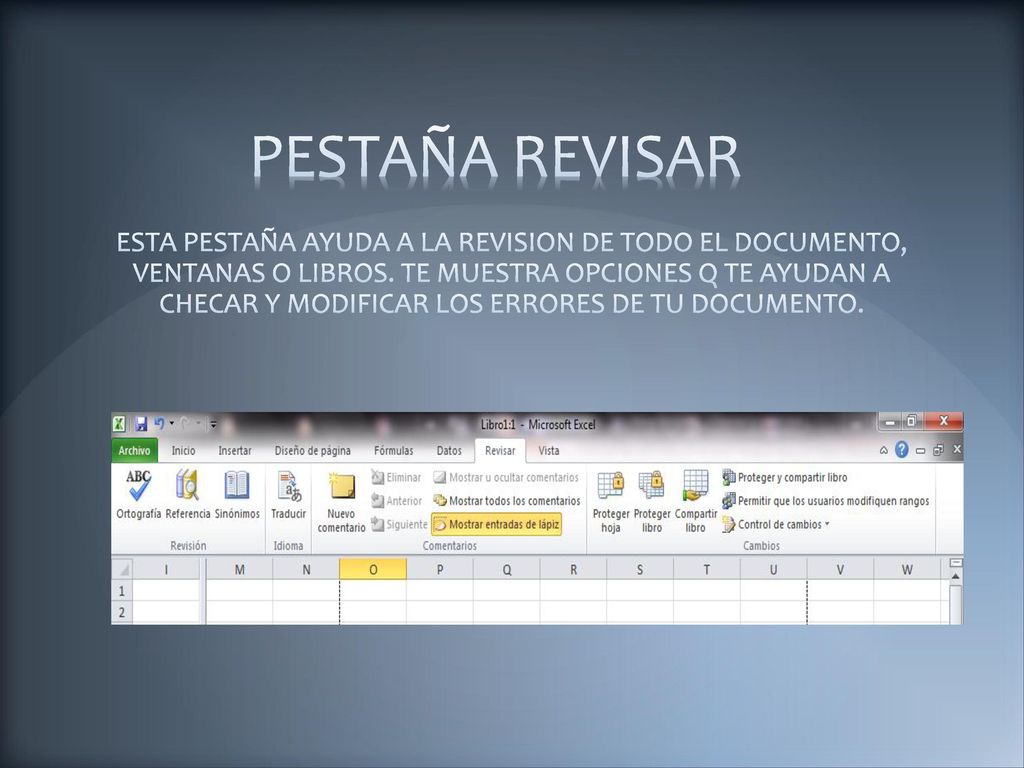Minimize the workbook window below the title bar

coord(920,451)
